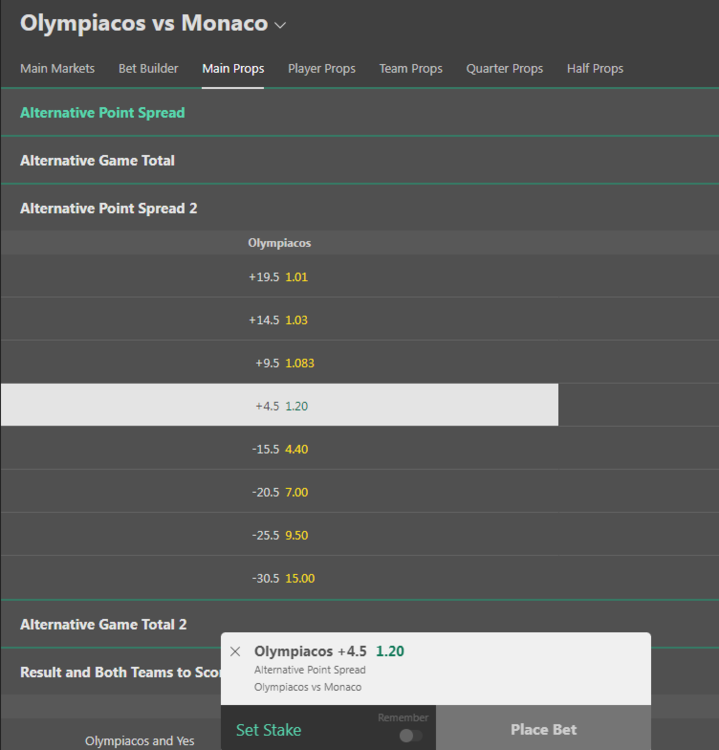The width and height of the screenshot is (719, 750).
Task: Choose Olympiacos -15.5 at odds 4.40
Action: point(279,449)
